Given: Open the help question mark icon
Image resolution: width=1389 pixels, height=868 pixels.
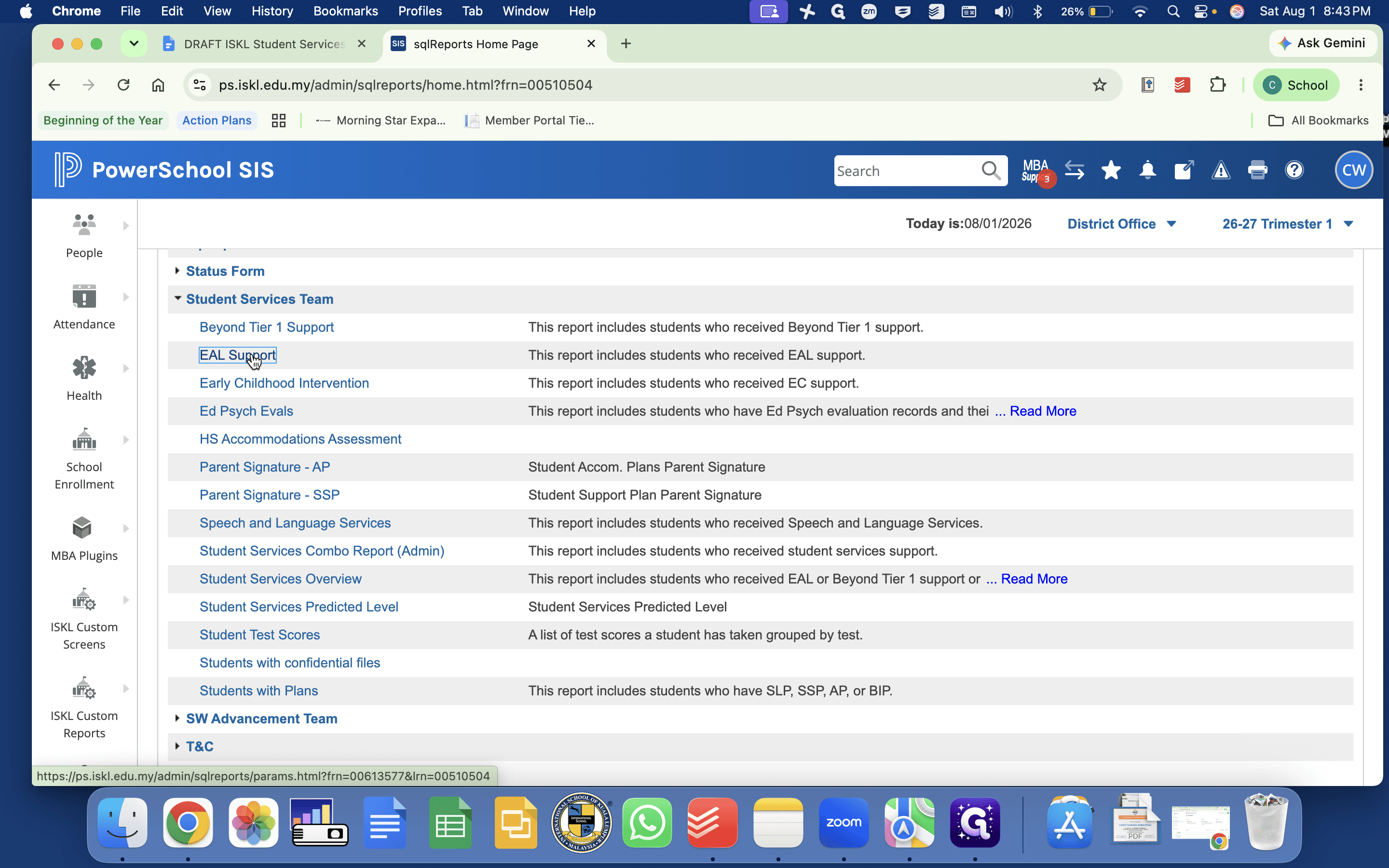Looking at the screenshot, I should 1294,171.
